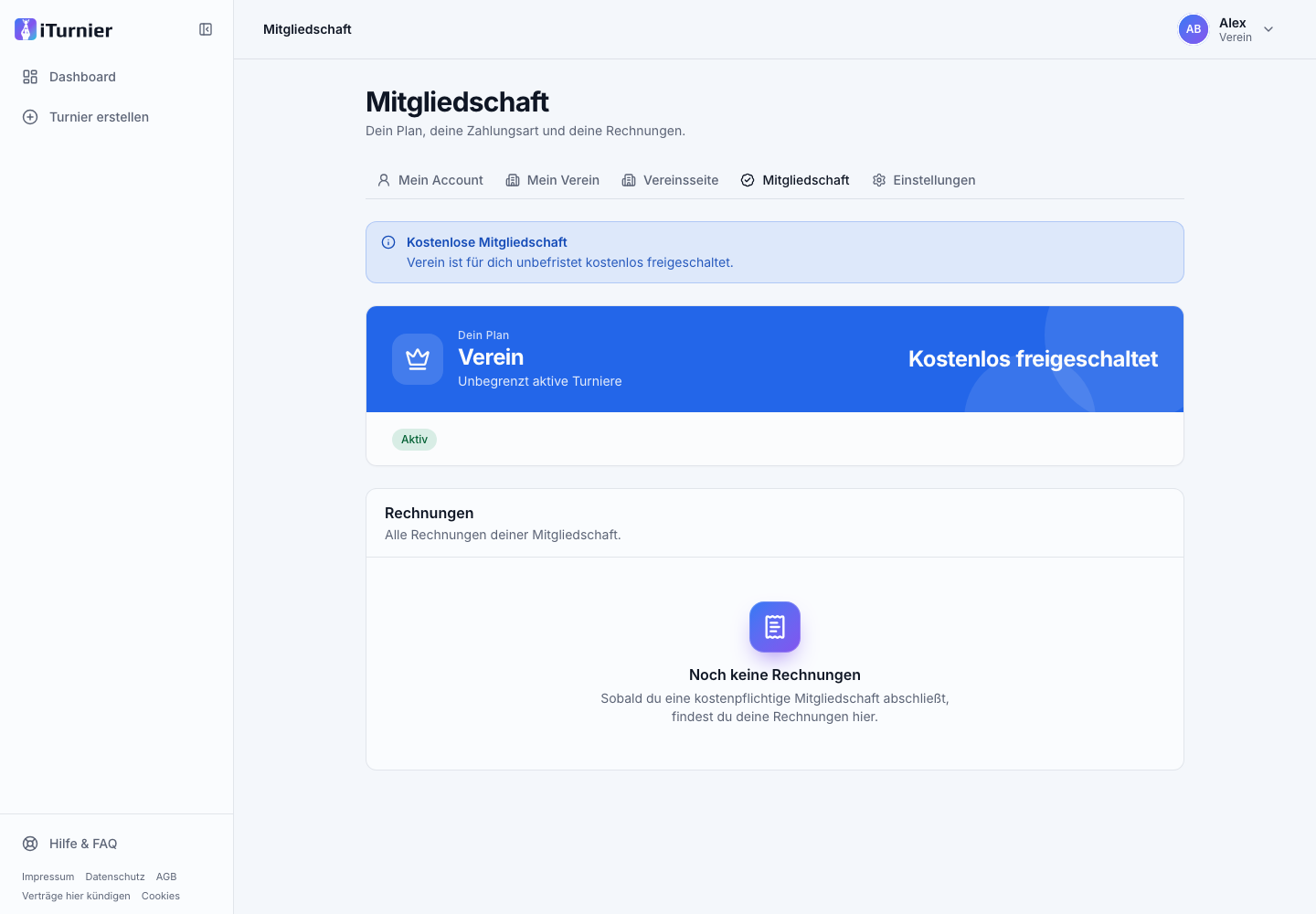Go to the Vereinsseite tab
Screen dimensions: 1316x914
670,180
